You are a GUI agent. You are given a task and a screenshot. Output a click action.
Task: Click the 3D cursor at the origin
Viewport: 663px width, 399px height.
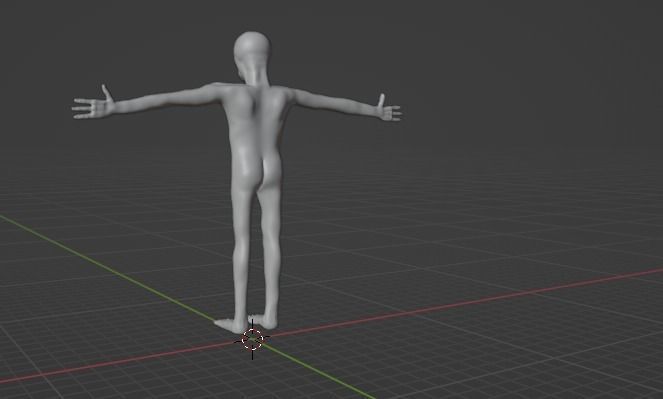point(252,339)
